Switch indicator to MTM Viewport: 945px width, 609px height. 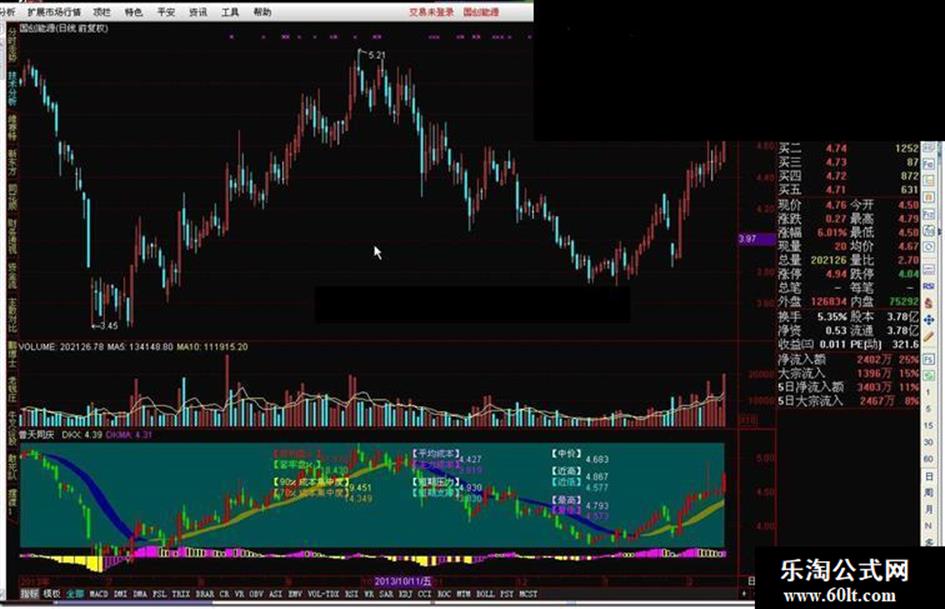tap(462, 594)
